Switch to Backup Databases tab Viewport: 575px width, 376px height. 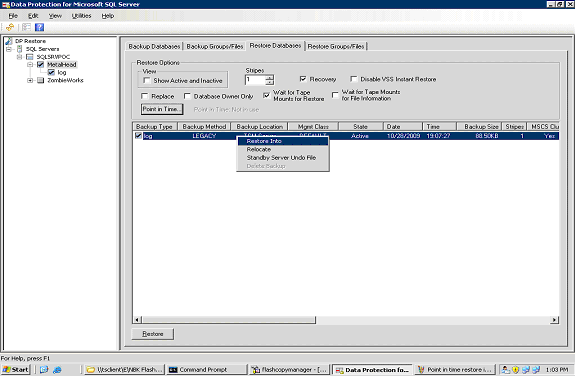(x=154, y=46)
